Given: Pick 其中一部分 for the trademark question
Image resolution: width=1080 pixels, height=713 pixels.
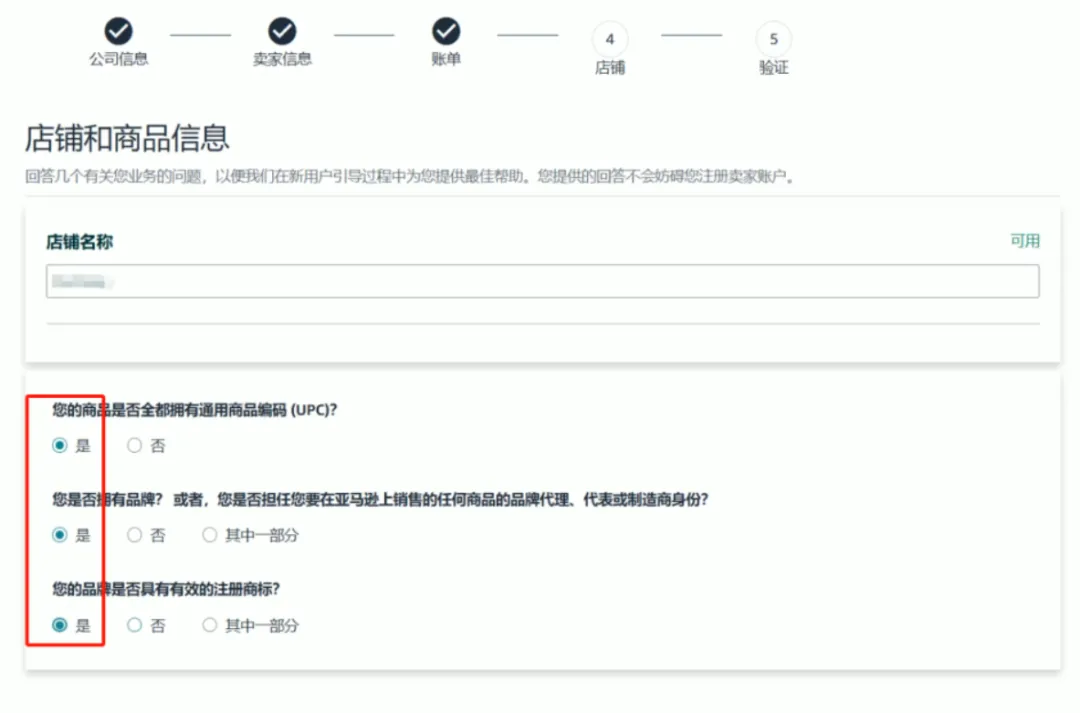Looking at the screenshot, I should 209,625.
